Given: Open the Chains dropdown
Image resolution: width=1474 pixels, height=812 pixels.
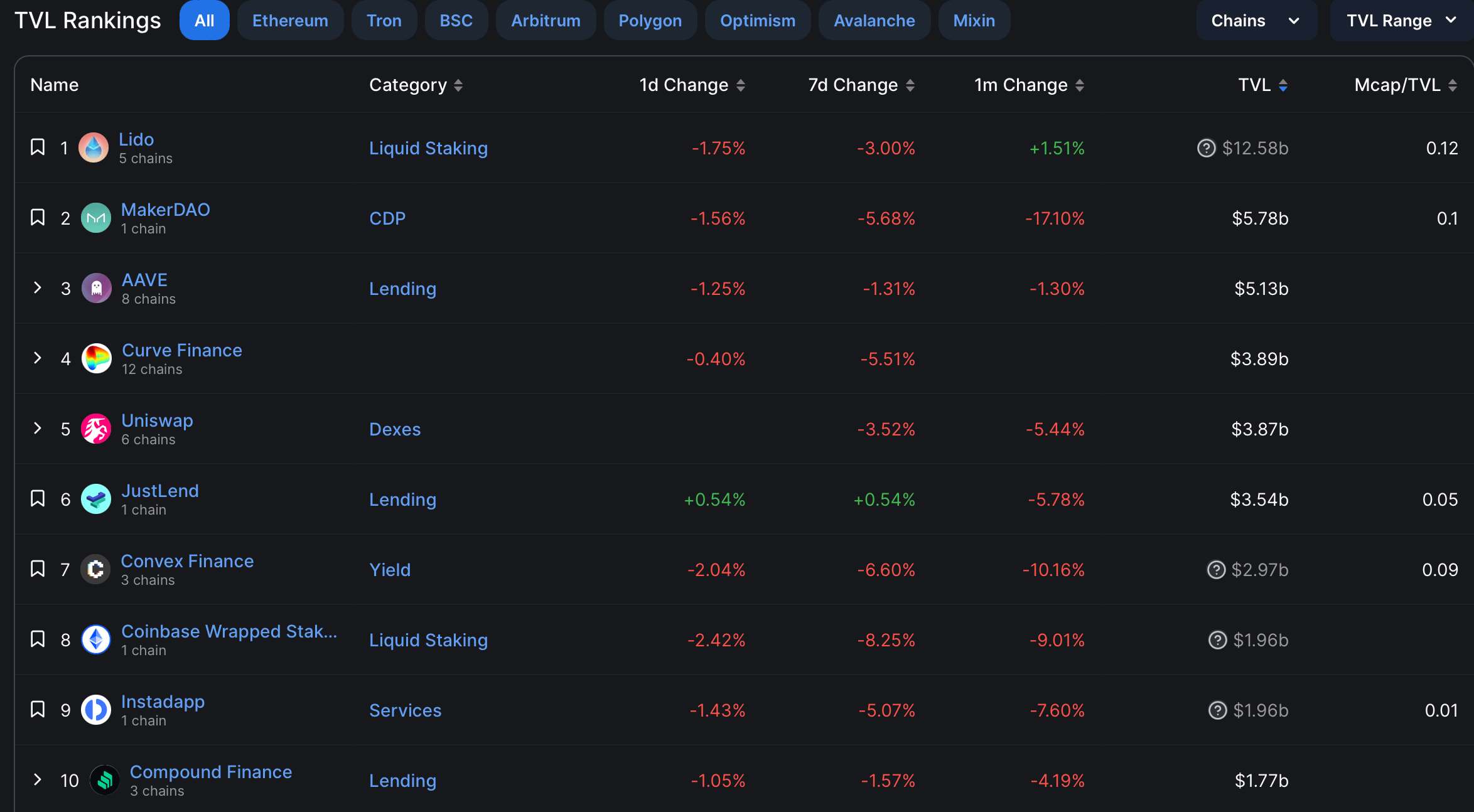Looking at the screenshot, I should point(1256,21).
